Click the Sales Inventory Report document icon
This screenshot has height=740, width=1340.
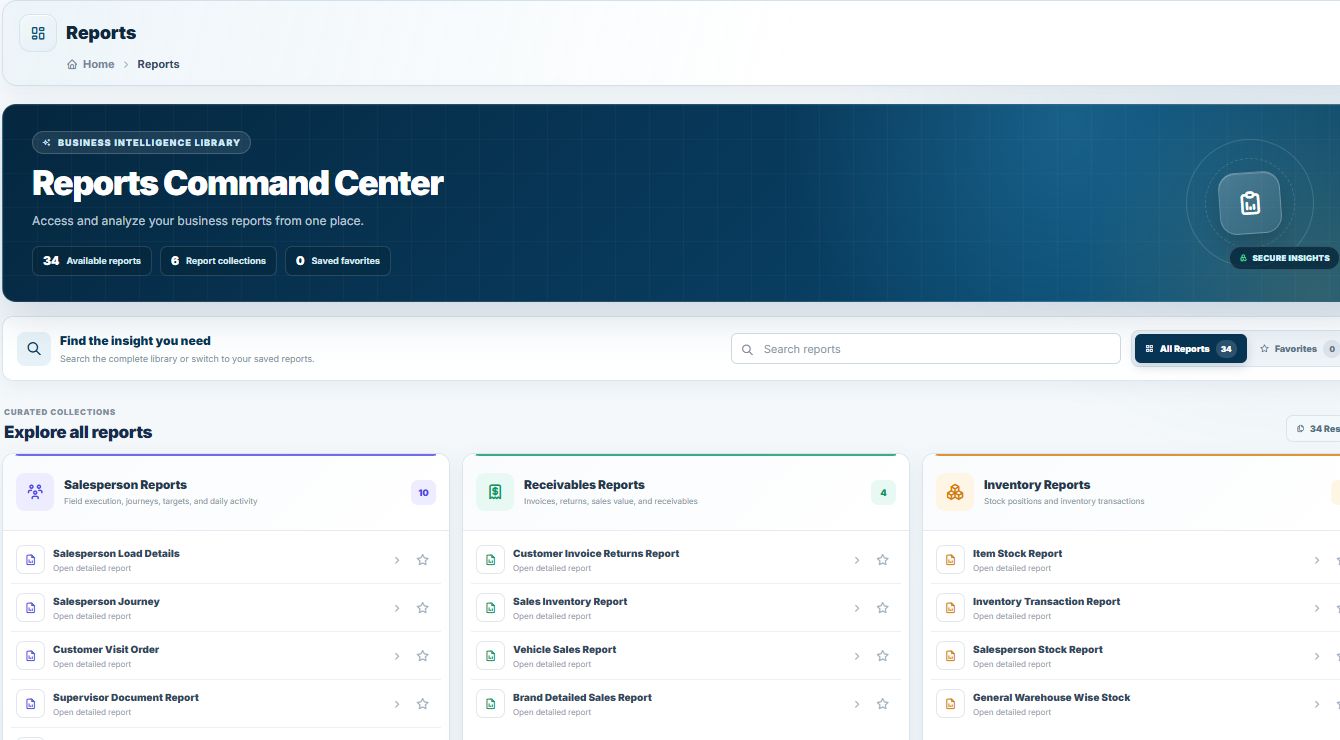coord(490,608)
